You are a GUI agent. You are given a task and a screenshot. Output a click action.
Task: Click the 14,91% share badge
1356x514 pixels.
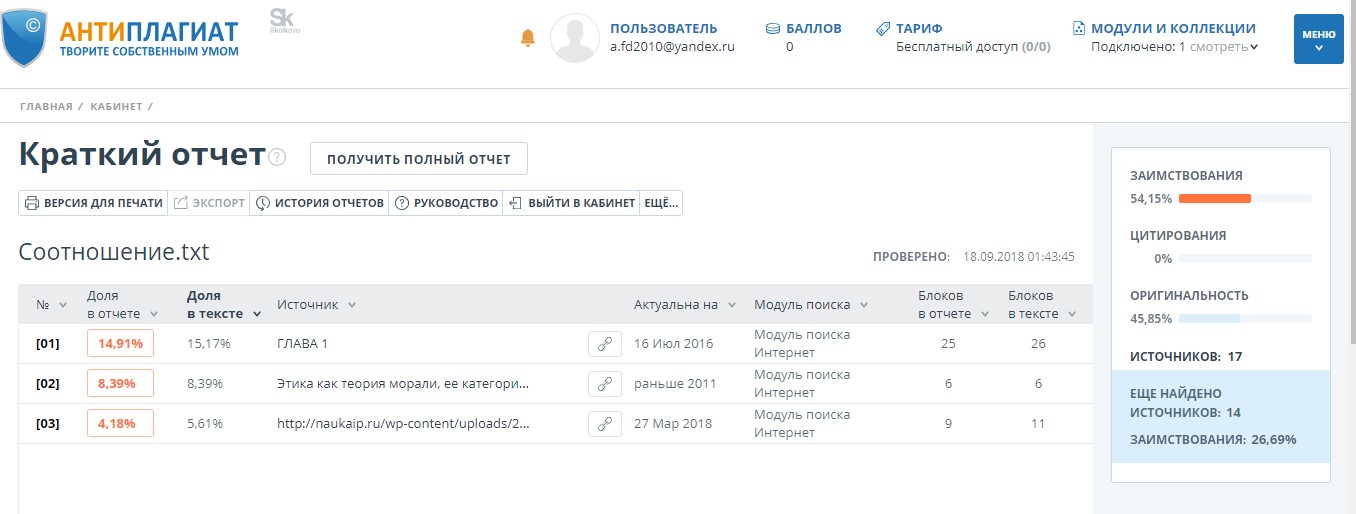pos(120,344)
